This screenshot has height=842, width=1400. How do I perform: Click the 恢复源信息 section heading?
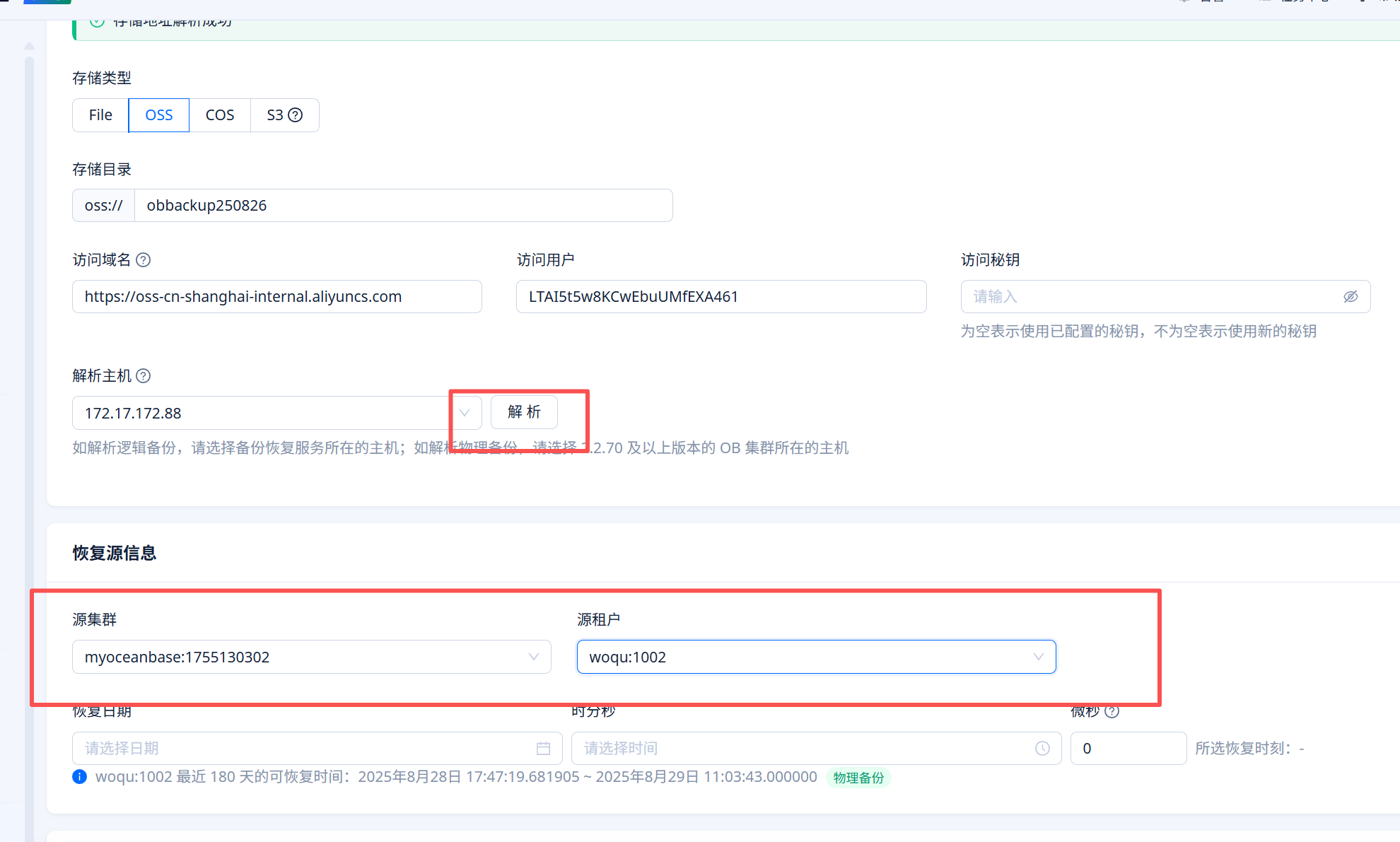point(115,553)
